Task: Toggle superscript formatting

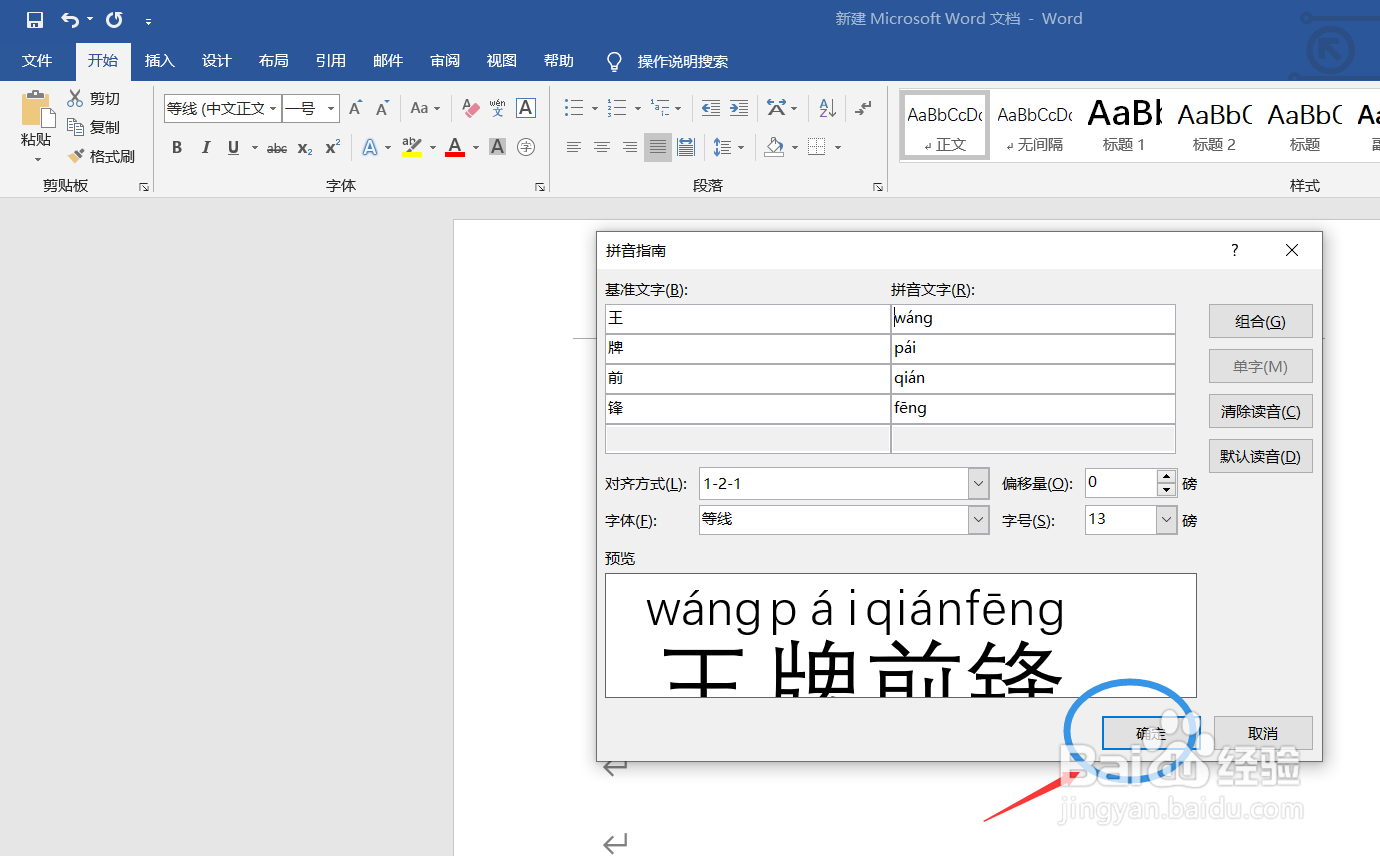Action: 333,148
